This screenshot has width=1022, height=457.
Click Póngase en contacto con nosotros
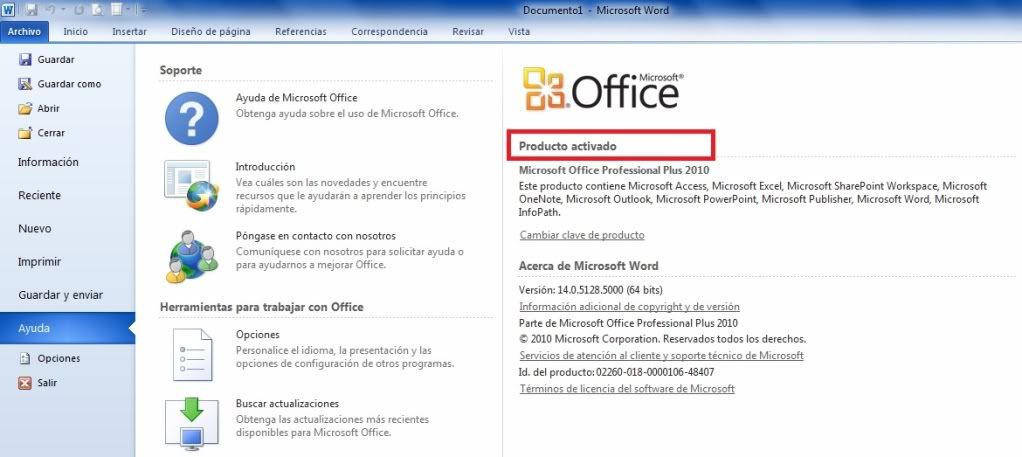pos(313,256)
